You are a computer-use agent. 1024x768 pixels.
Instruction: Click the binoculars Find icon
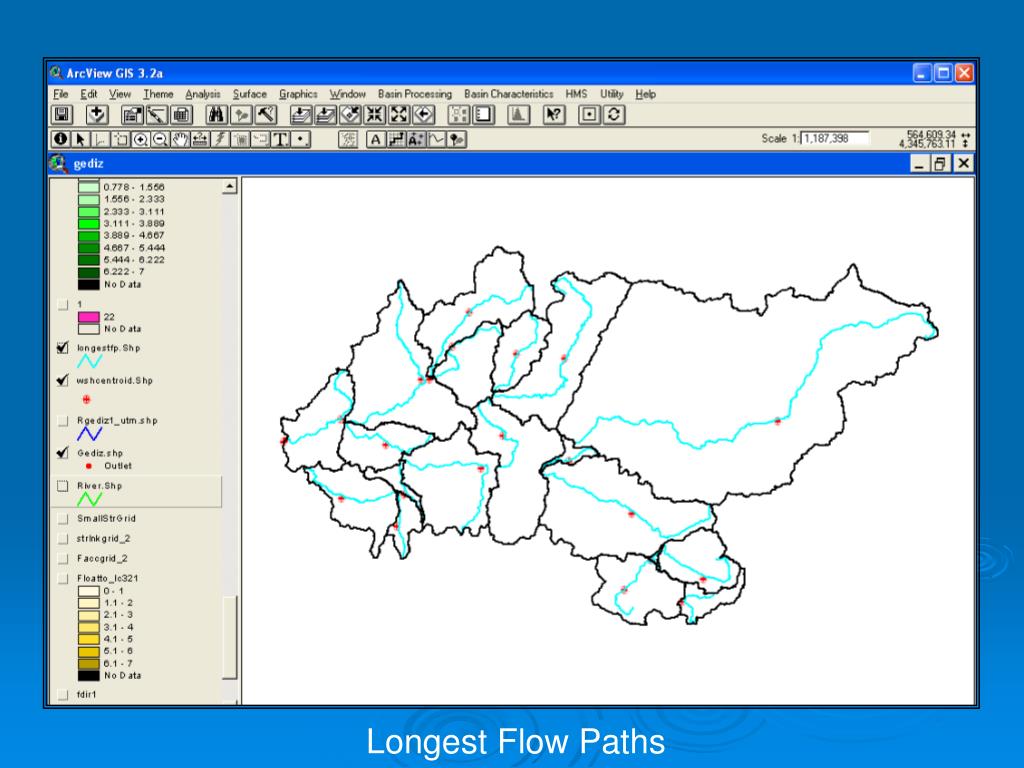(x=216, y=115)
